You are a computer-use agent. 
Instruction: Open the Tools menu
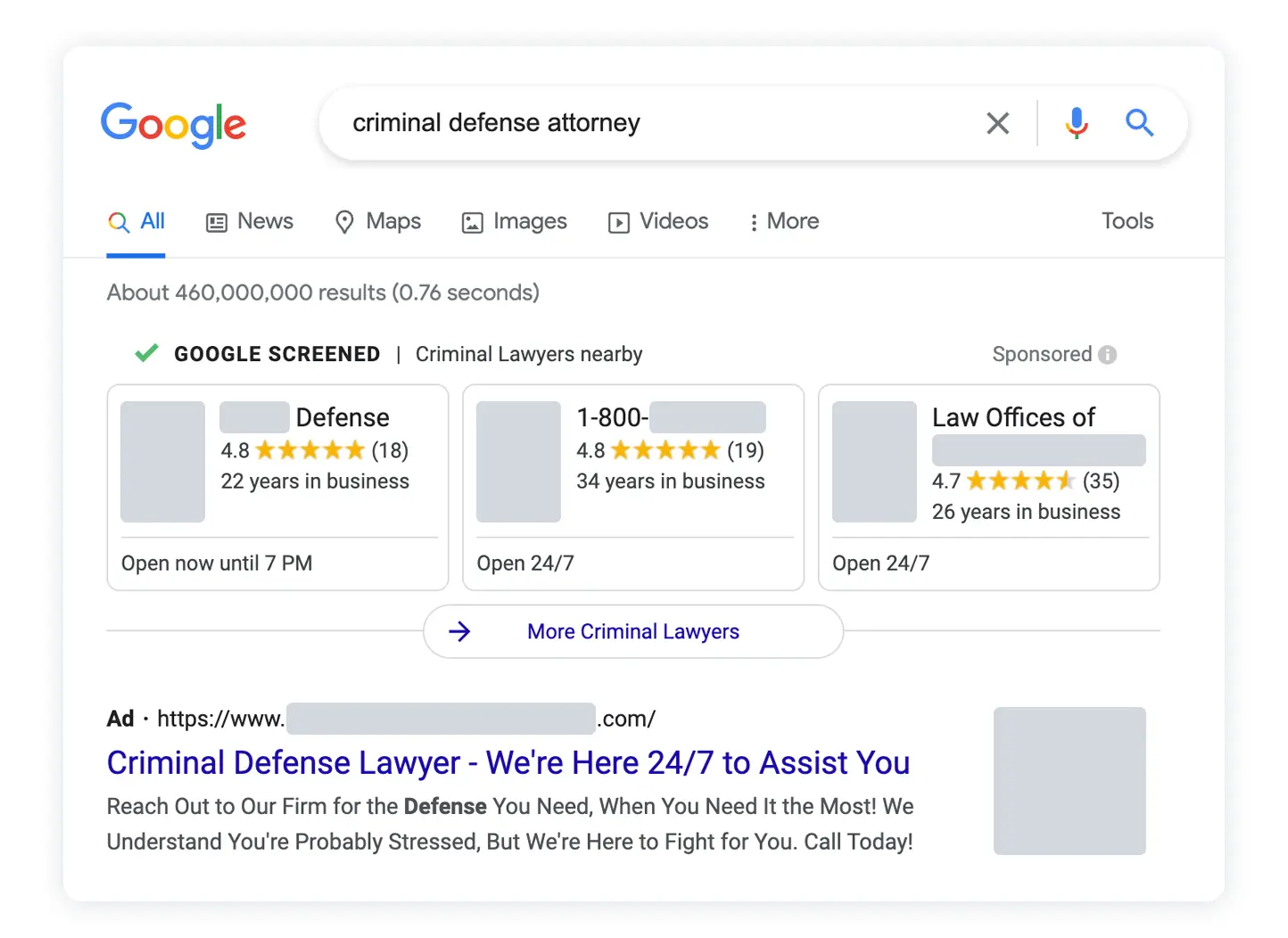tap(1127, 221)
